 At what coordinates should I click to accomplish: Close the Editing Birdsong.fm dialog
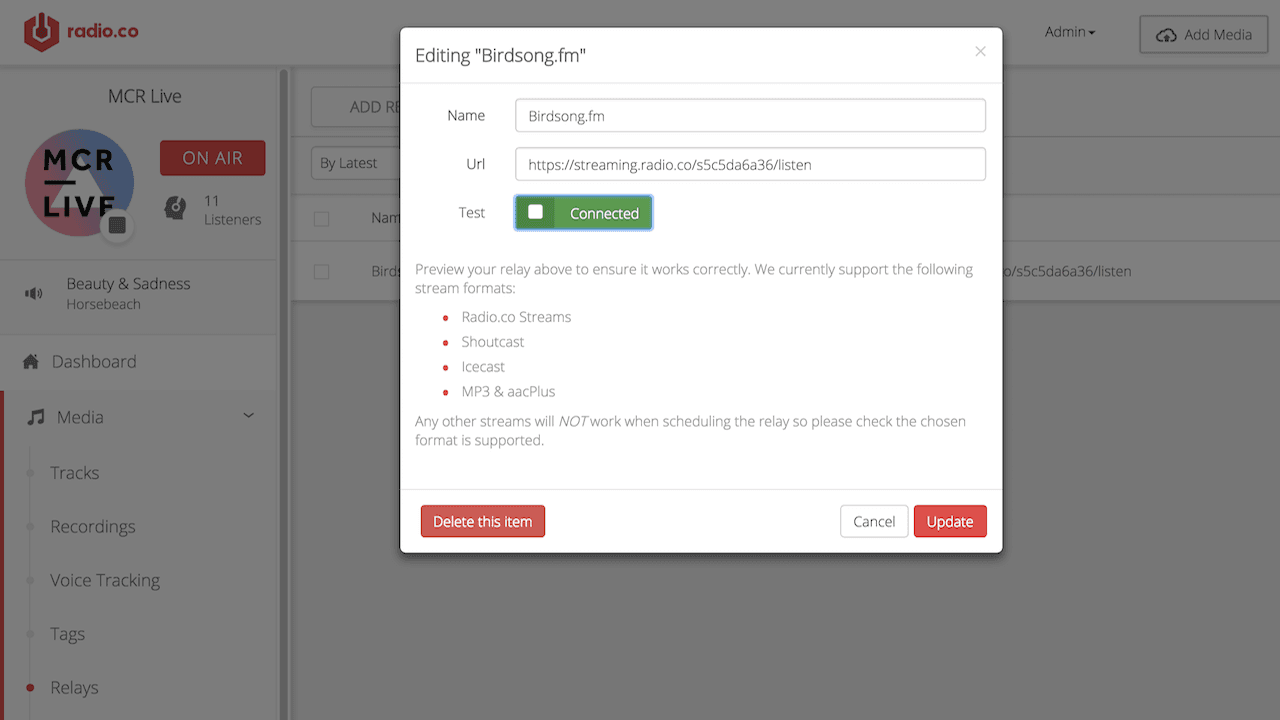click(980, 52)
